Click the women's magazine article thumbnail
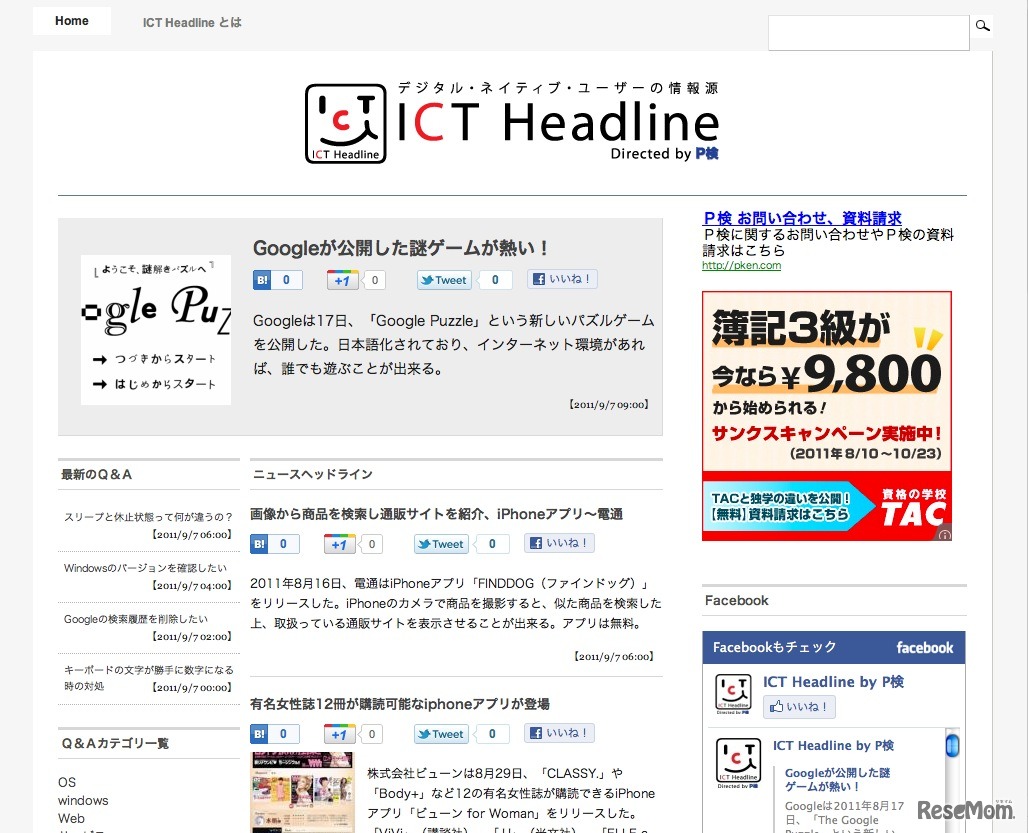The width and height of the screenshot is (1028, 833). [x=303, y=792]
